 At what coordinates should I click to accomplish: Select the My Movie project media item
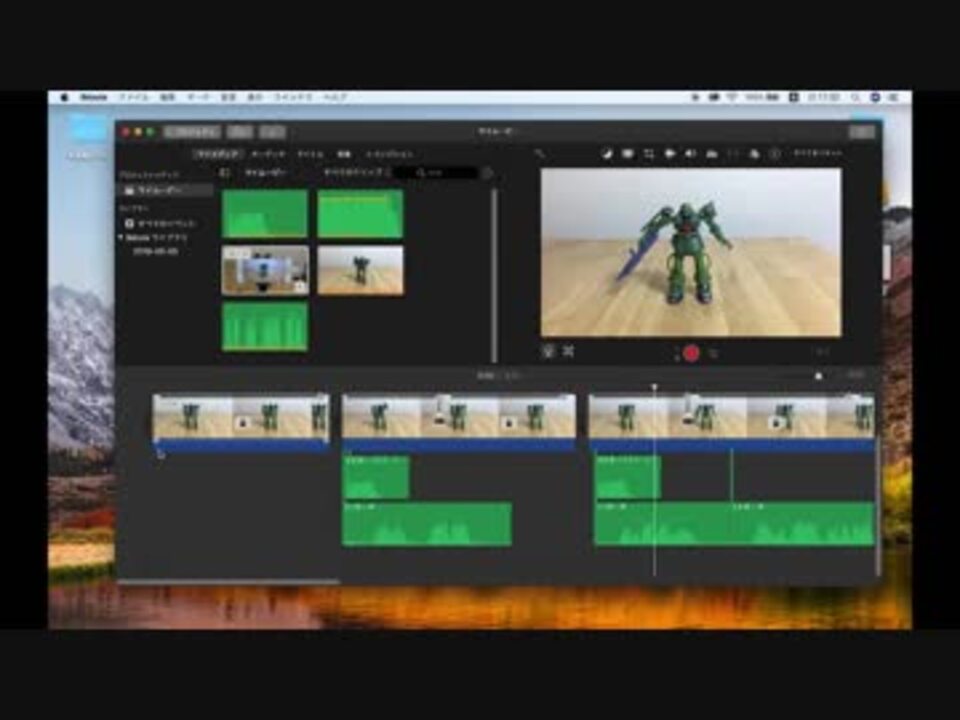pyautogui.click(x=166, y=190)
